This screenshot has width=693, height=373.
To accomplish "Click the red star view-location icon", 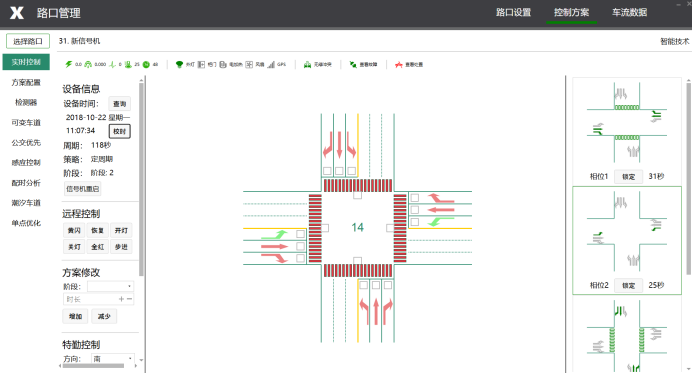I will 399,65.
